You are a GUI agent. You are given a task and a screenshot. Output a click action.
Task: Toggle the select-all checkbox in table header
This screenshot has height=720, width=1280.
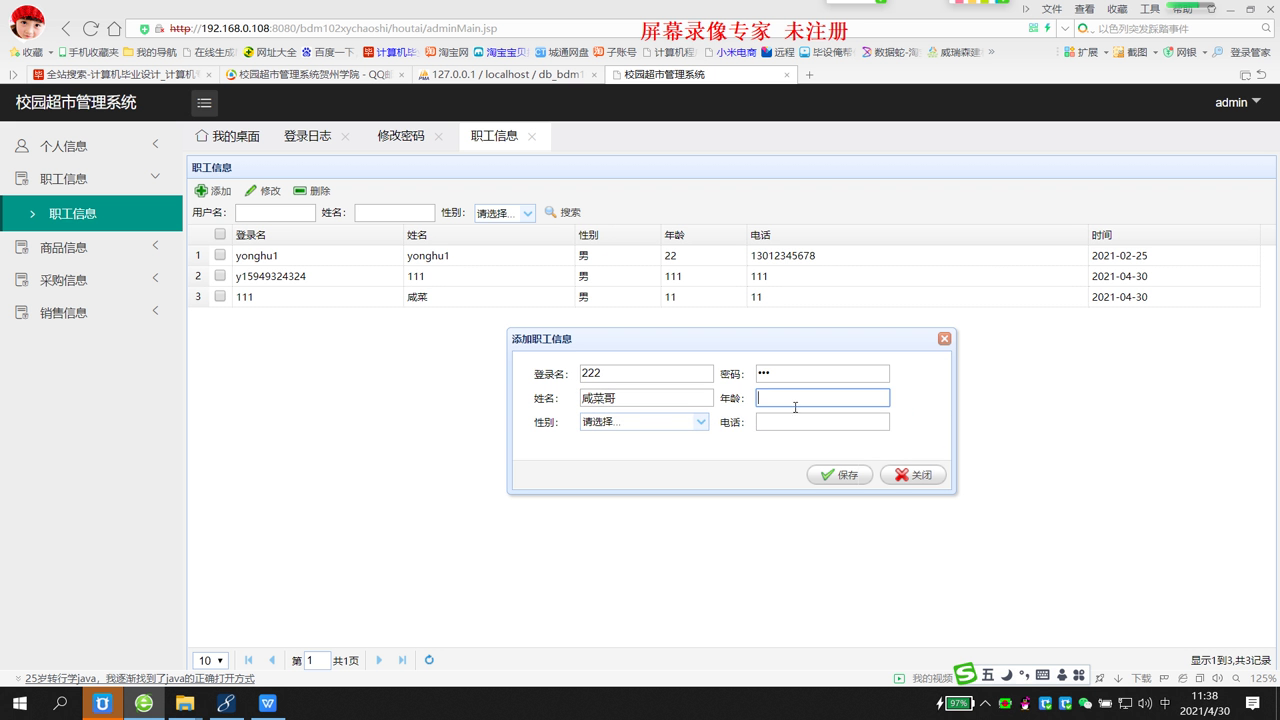point(220,234)
